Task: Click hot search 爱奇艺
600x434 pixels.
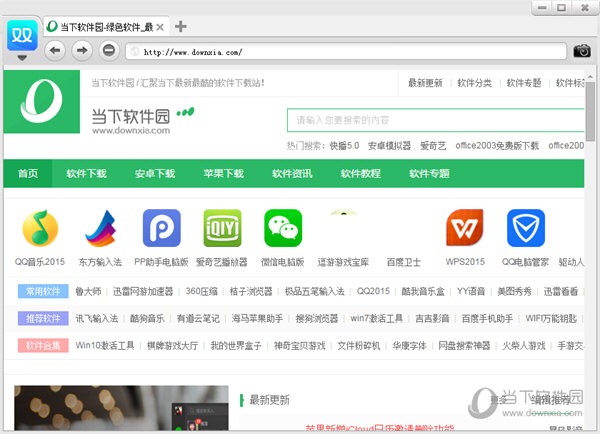Action: point(433,146)
